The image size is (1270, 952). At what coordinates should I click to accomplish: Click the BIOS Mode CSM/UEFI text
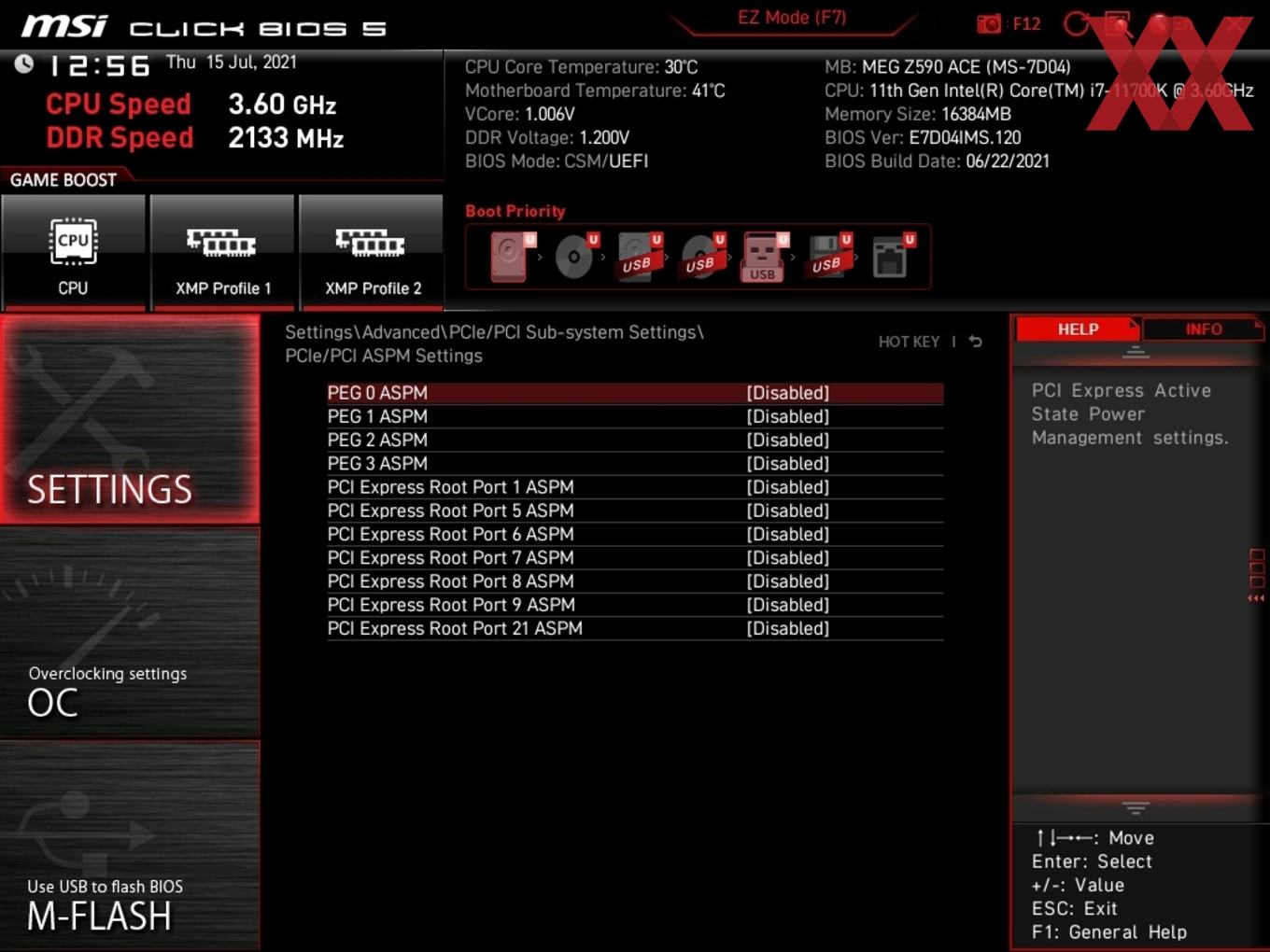tap(557, 161)
